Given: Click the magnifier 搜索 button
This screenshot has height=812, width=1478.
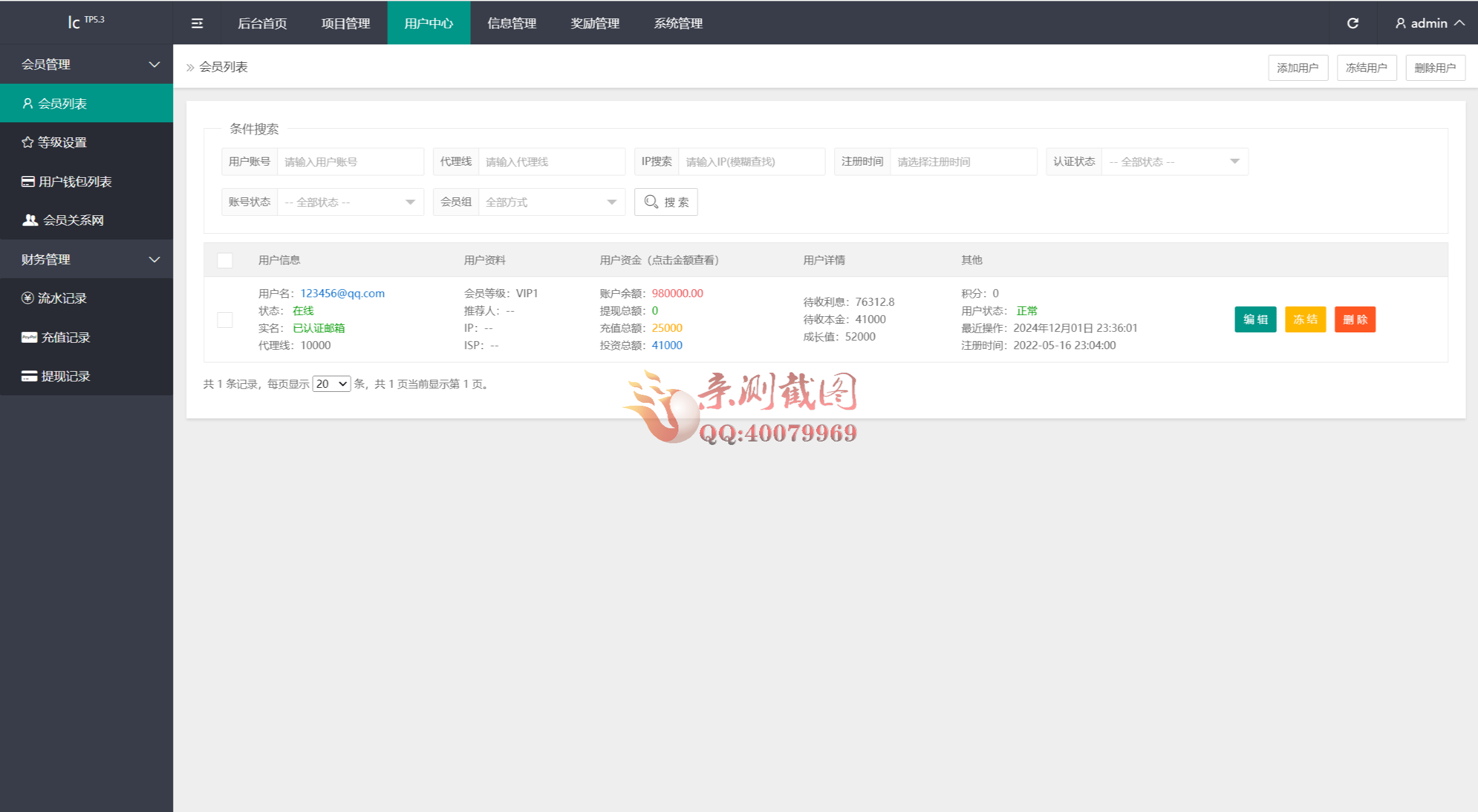Looking at the screenshot, I should point(666,202).
